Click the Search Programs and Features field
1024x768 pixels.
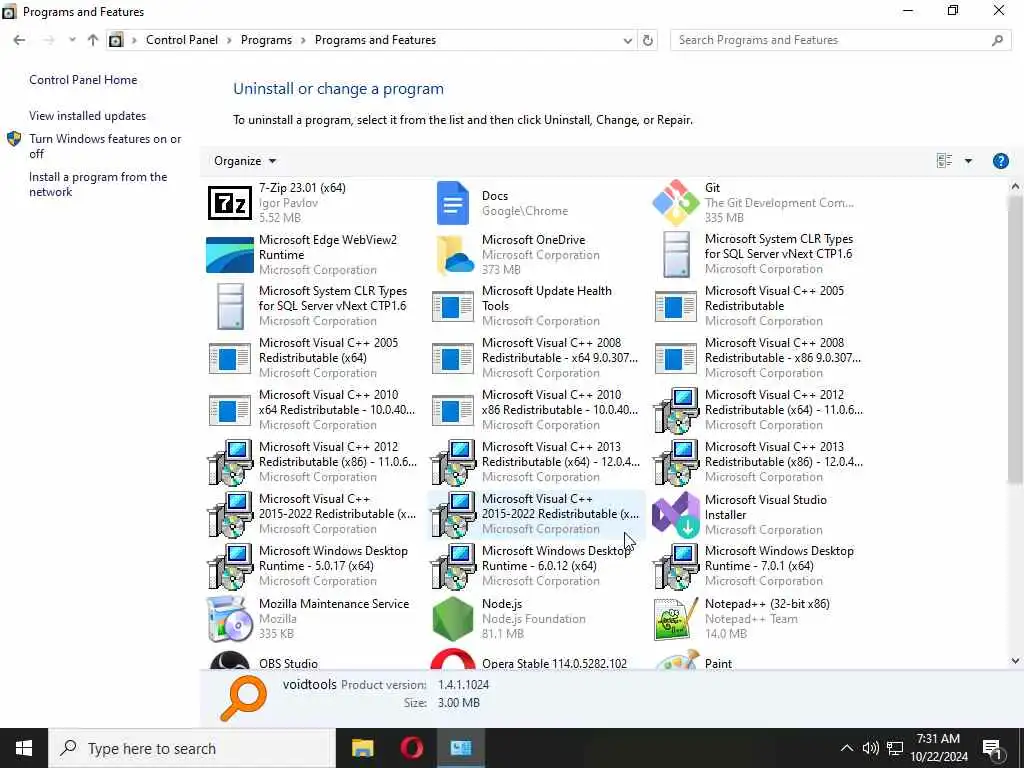[x=840, y=40]
